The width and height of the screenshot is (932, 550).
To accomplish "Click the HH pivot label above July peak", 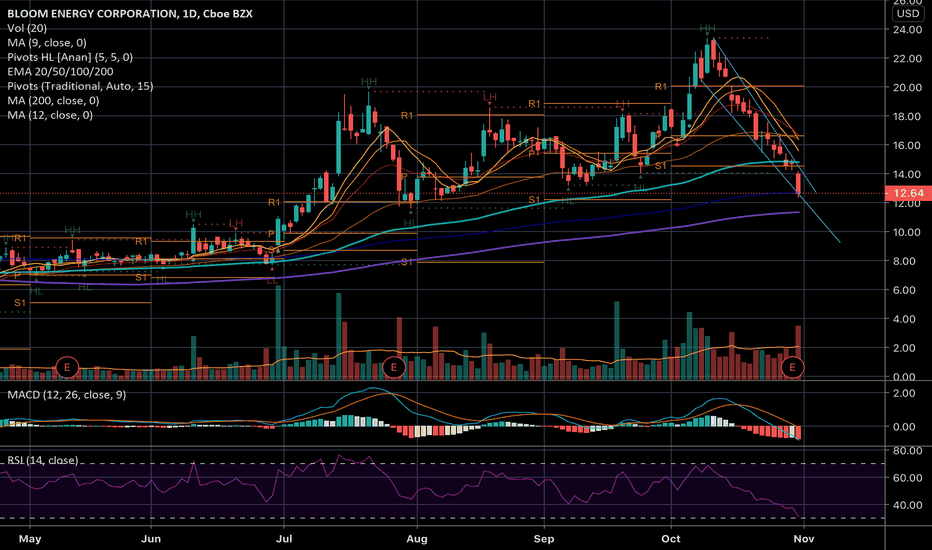I will 369,81.
